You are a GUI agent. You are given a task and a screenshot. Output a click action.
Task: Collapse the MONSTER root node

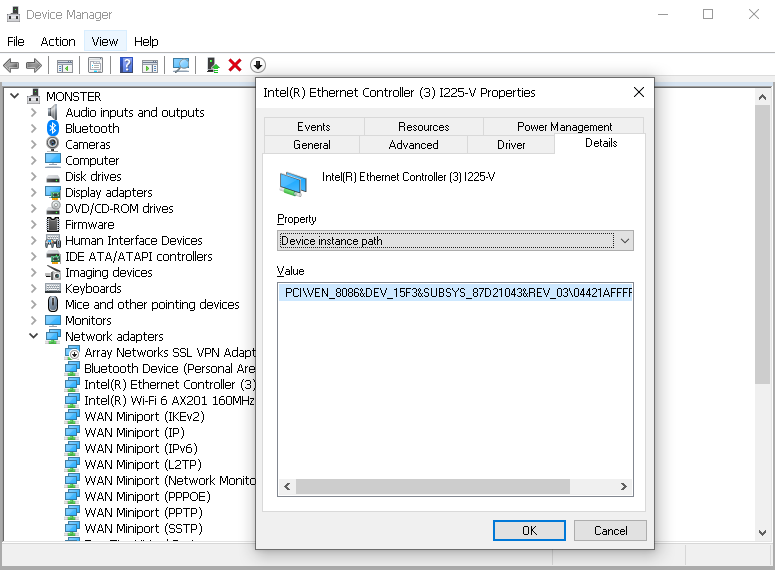click(14, 96)
